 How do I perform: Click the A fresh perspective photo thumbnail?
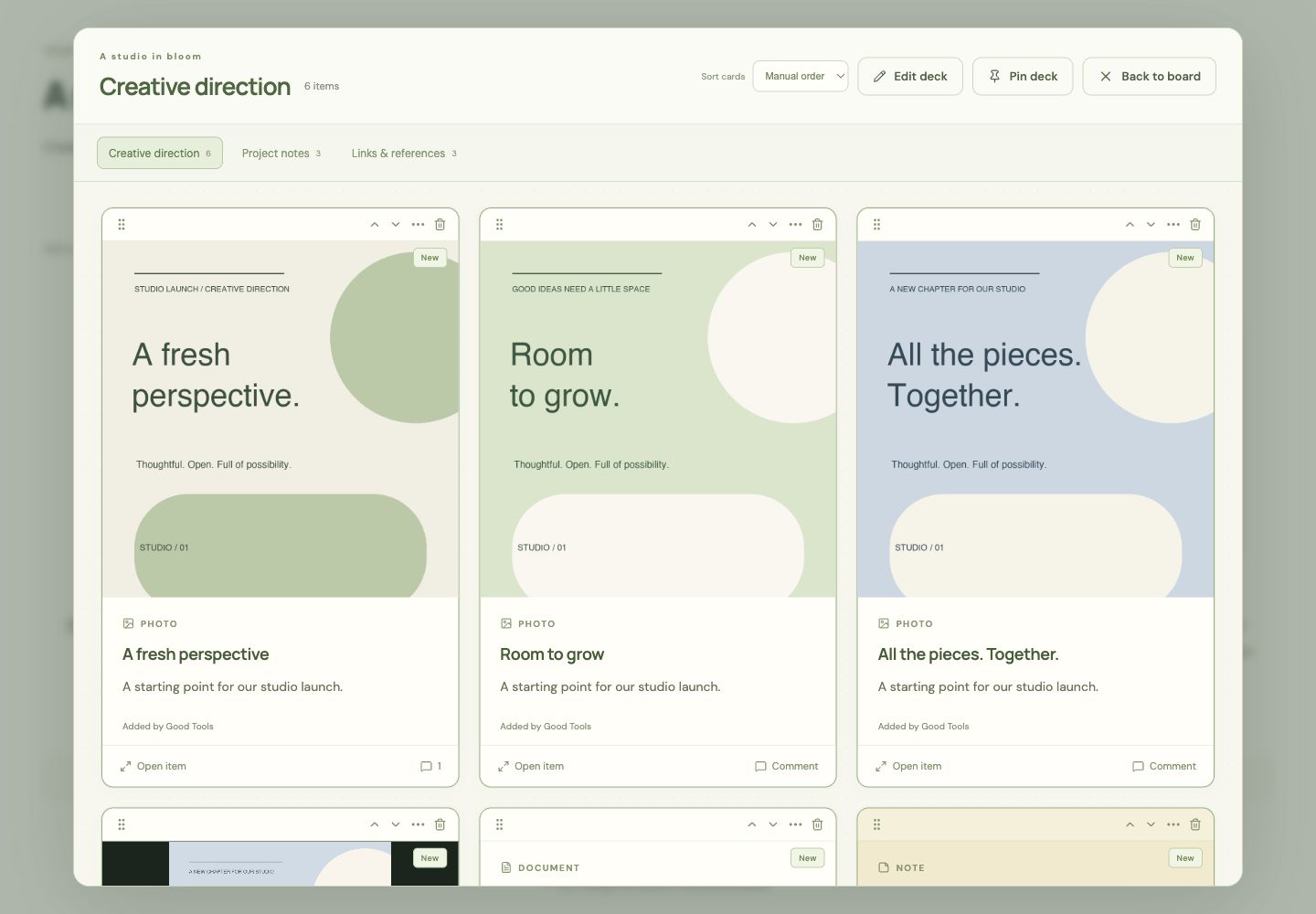coord(281,420)
